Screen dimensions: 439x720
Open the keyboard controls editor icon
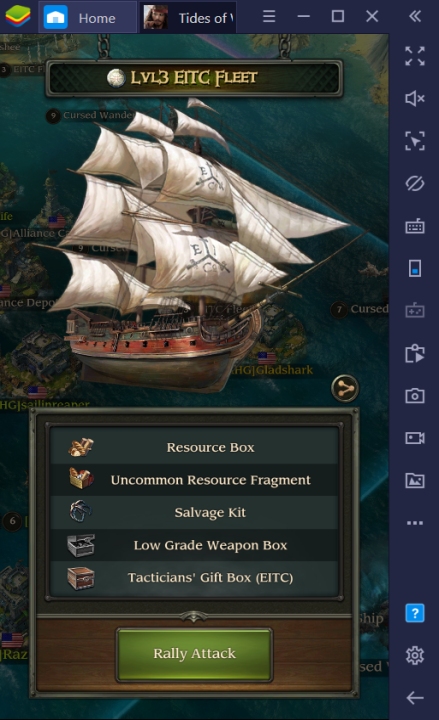click(x=415, y=226)
